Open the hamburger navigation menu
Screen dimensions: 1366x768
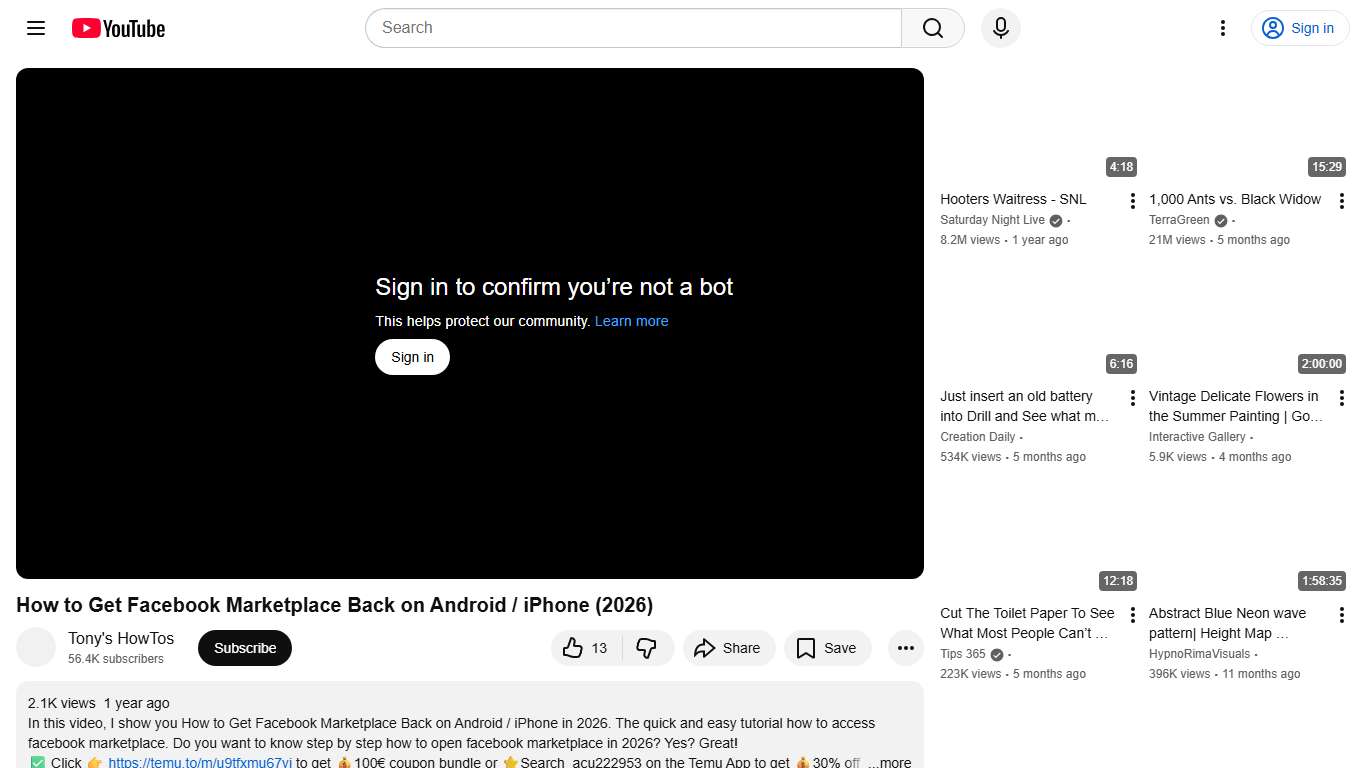(x=35, y=28)
